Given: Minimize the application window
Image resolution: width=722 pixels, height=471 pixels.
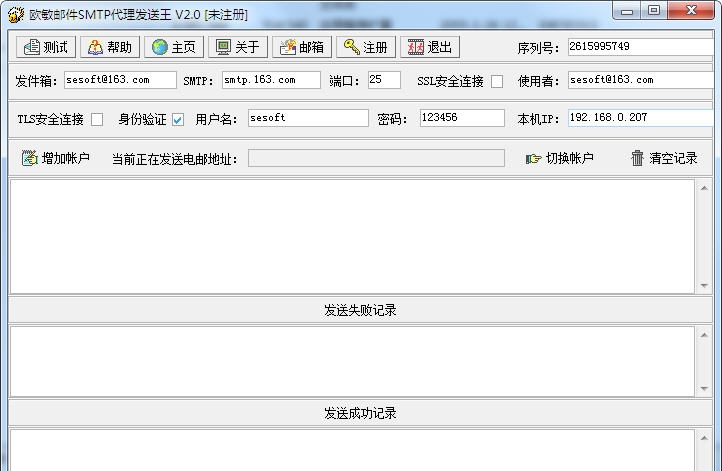Looking at the screenshot, I should click(x=627, y=11).
